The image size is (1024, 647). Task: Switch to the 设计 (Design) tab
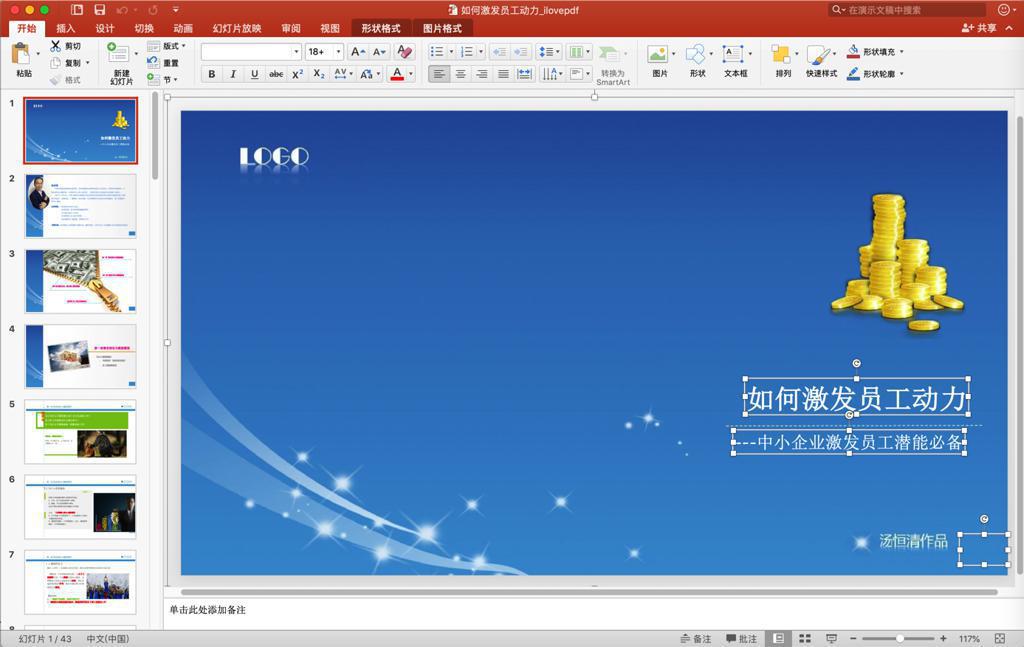pos(104,28)
